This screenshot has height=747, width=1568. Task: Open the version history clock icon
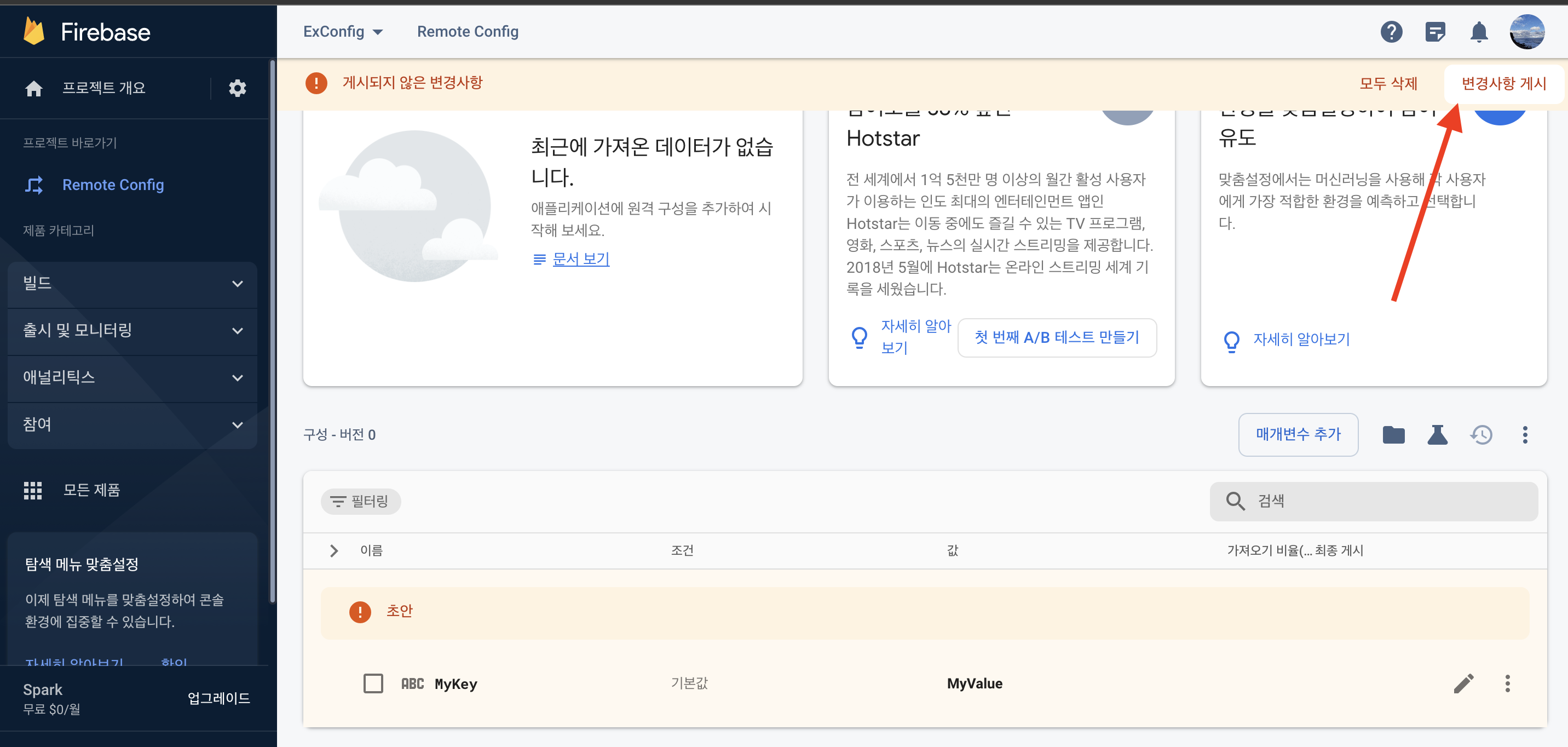pyautogui.click(x=1481, y=435)
